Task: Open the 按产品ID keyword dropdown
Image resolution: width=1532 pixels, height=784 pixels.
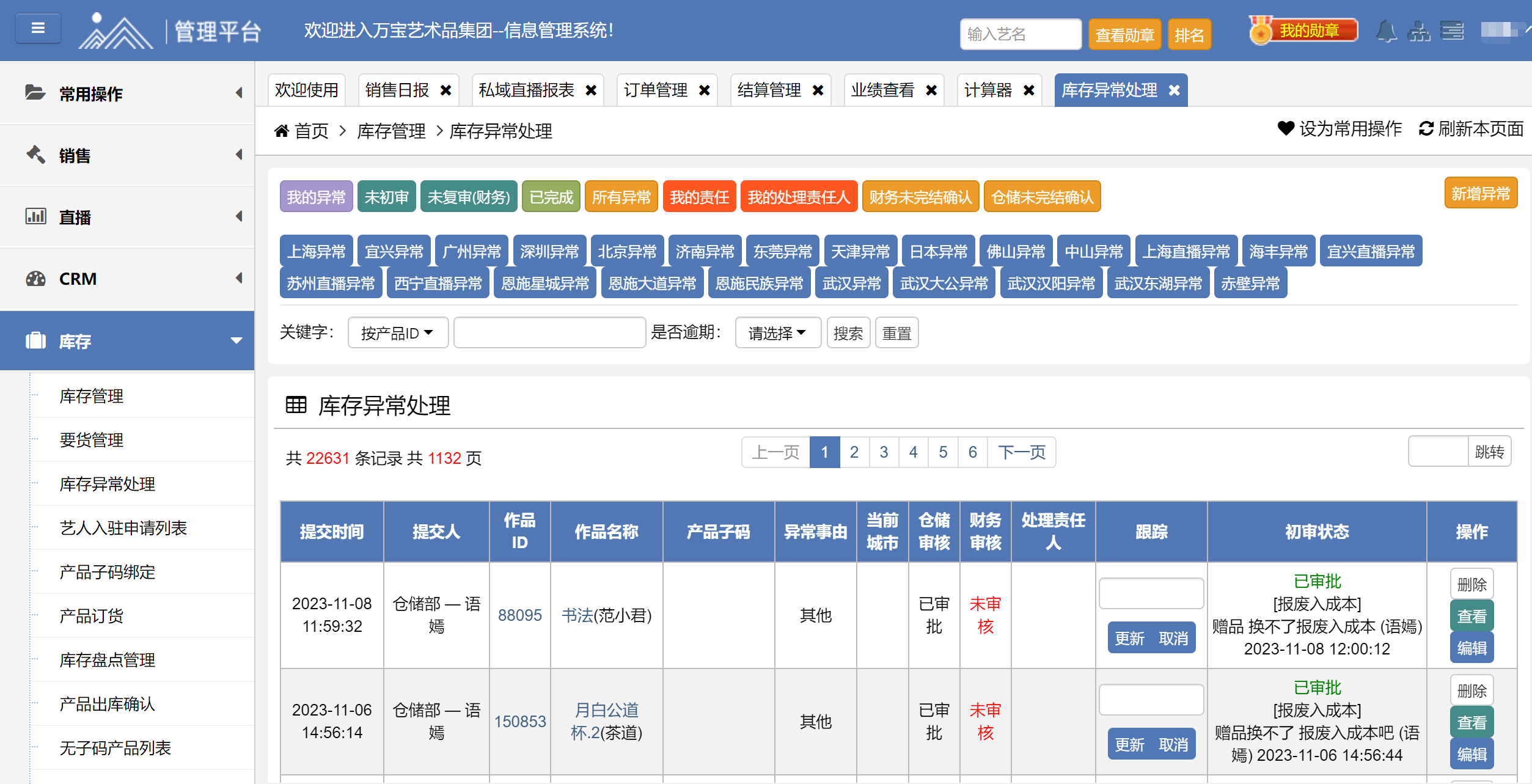Action: [398, 332]
